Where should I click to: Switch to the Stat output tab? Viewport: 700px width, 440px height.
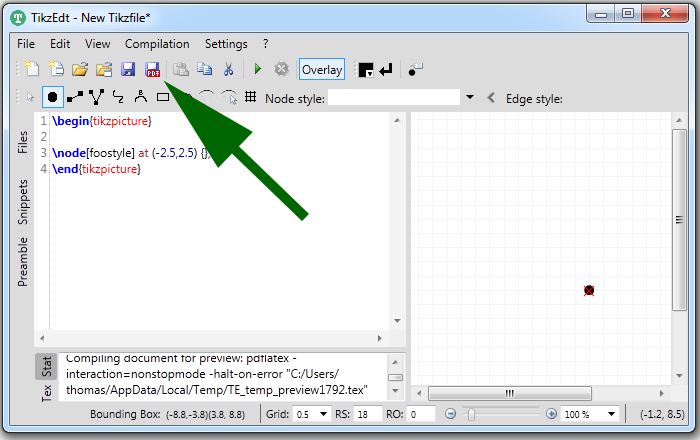pyautogui.click(x=46, y=366)
